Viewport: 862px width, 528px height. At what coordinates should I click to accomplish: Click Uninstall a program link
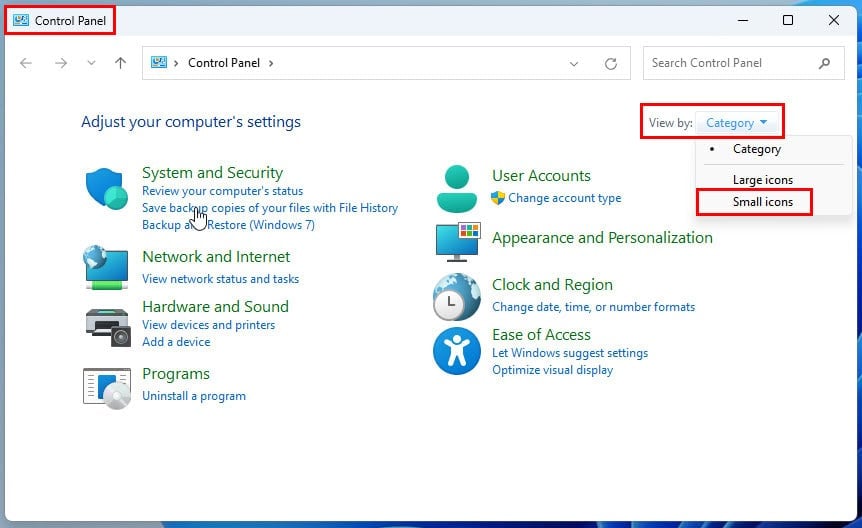point(194,396)
